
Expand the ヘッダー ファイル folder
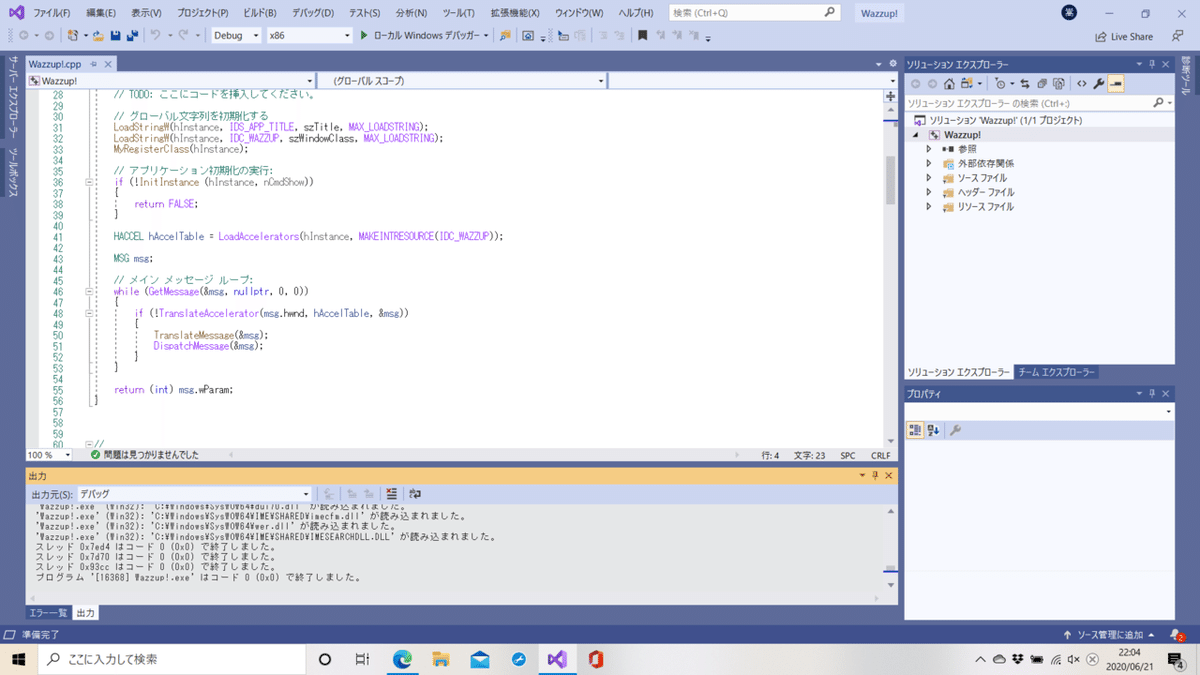(x=929, y=192)
